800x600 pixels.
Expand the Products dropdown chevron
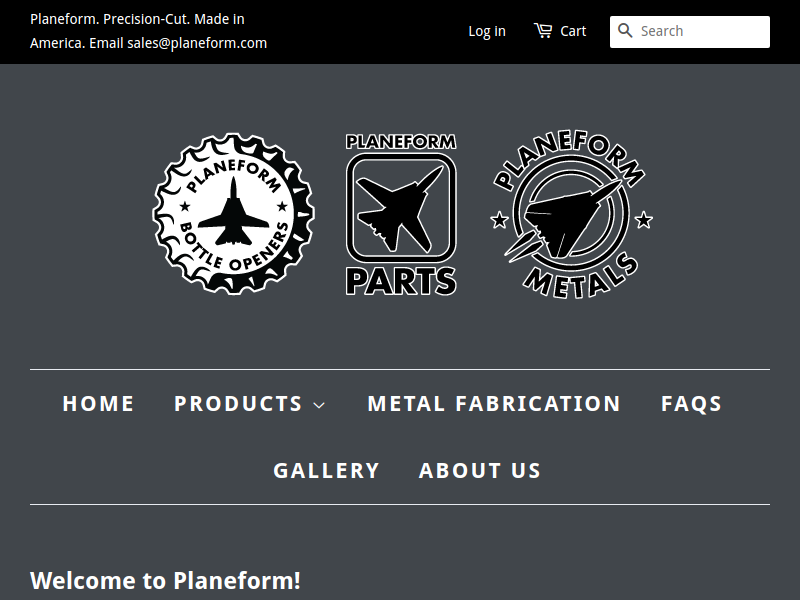point(319,405)
